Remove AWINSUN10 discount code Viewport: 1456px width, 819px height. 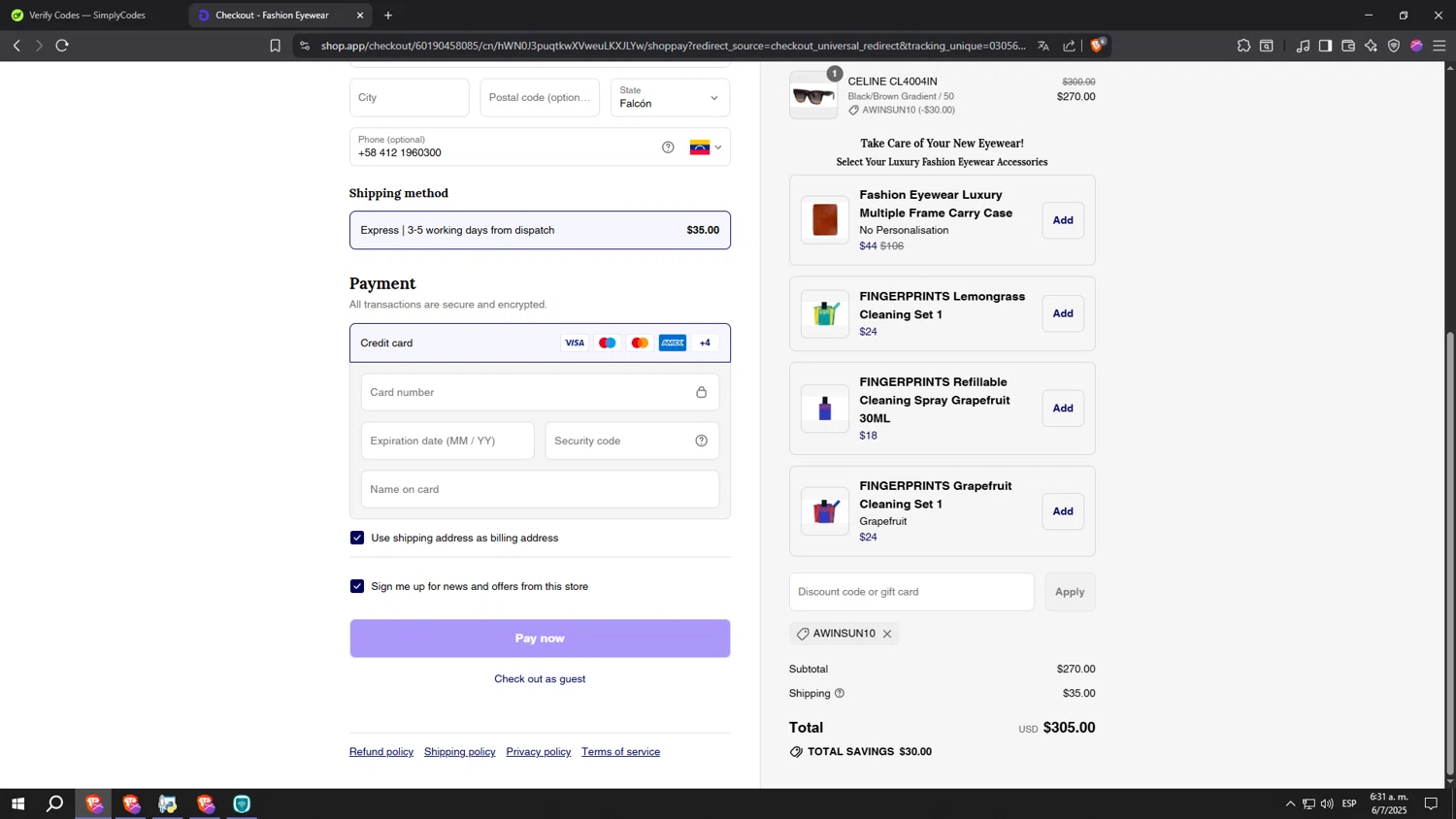(887, 634)
